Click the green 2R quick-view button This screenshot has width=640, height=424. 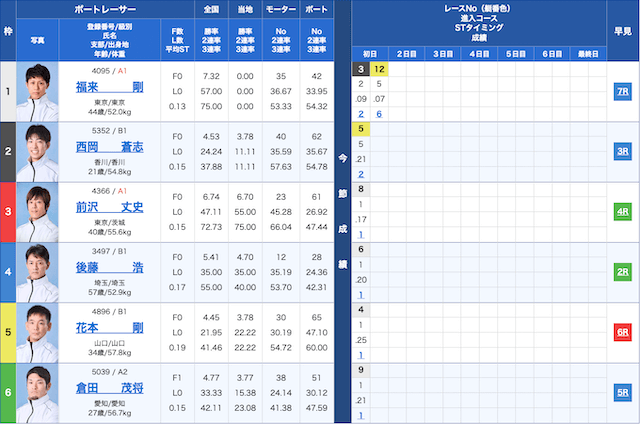point(622,271)
